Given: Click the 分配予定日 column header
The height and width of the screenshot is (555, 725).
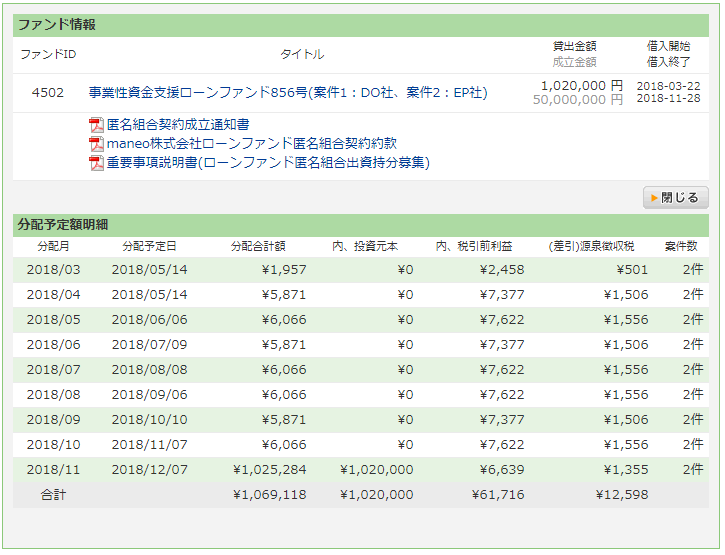Looking at the screenshot, I should tap(149, 246).
